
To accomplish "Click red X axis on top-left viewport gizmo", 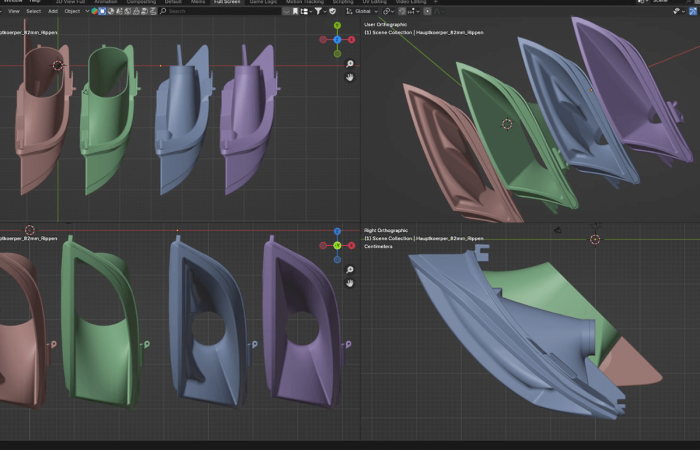I will tap(352, 40).
